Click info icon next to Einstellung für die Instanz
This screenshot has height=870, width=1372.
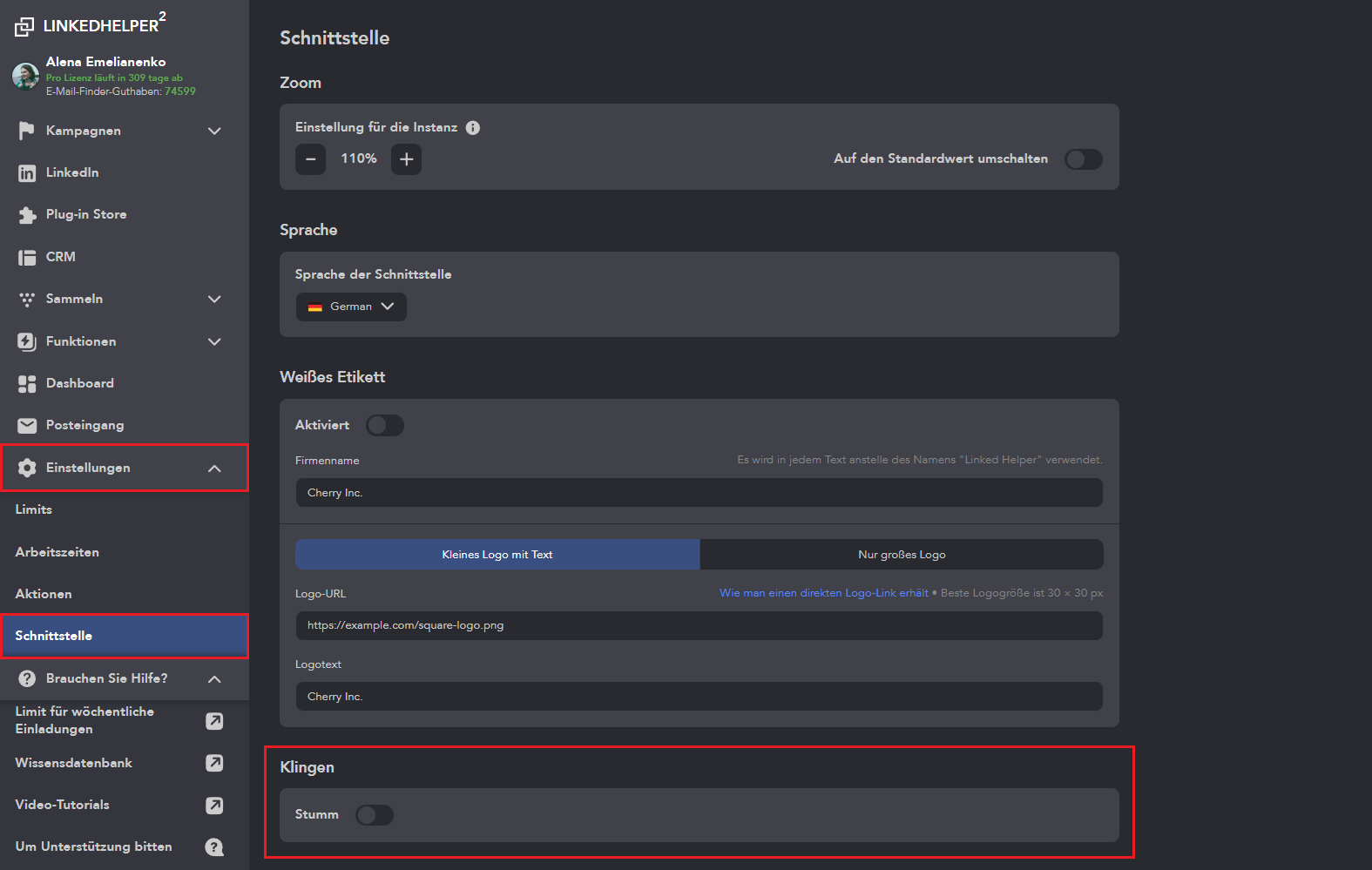(x=473, y=128)
